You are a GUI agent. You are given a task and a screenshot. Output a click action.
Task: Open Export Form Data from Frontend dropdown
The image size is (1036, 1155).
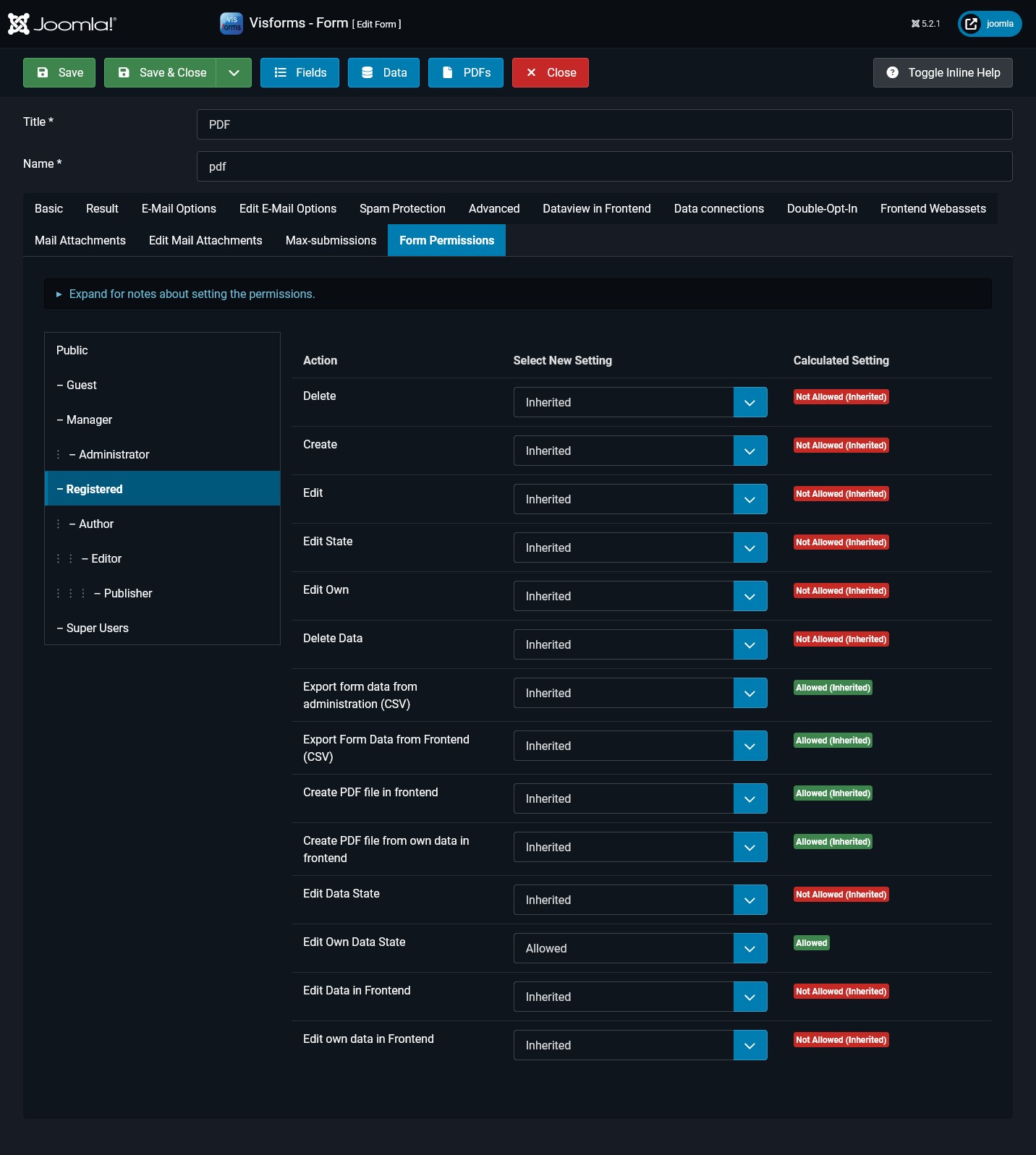[x=640, y=746]
